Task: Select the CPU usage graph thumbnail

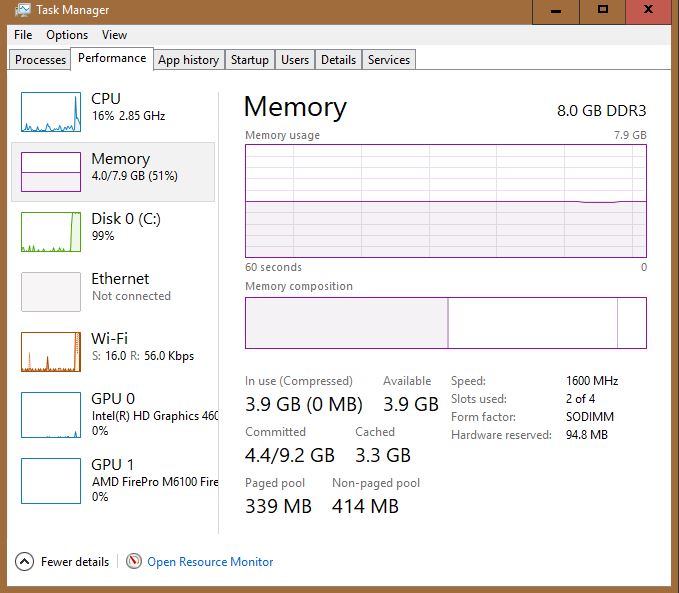Action: pyautogui.click(x=51, y=112)
